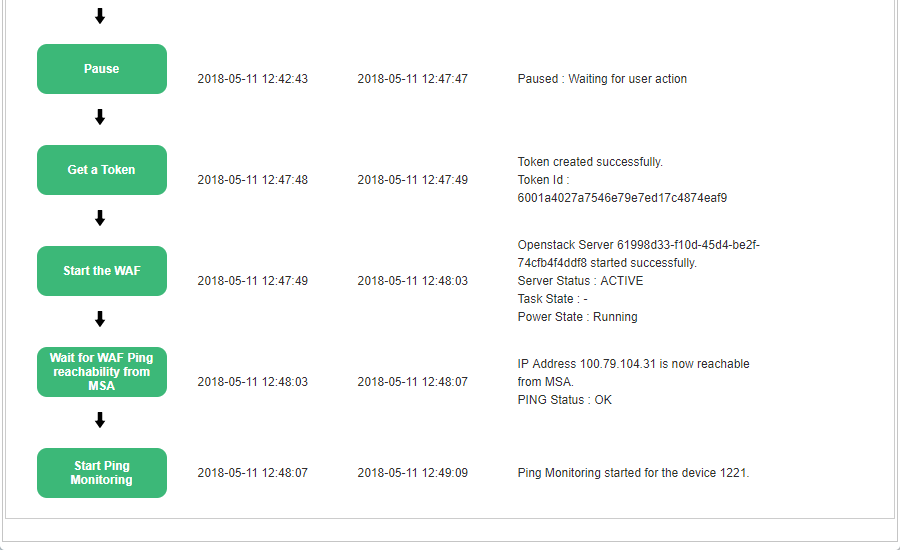Screen dimensions: 900x550
Task: Click arrow between Get a Token and Start the WAF
Action: tap(100, 218)
